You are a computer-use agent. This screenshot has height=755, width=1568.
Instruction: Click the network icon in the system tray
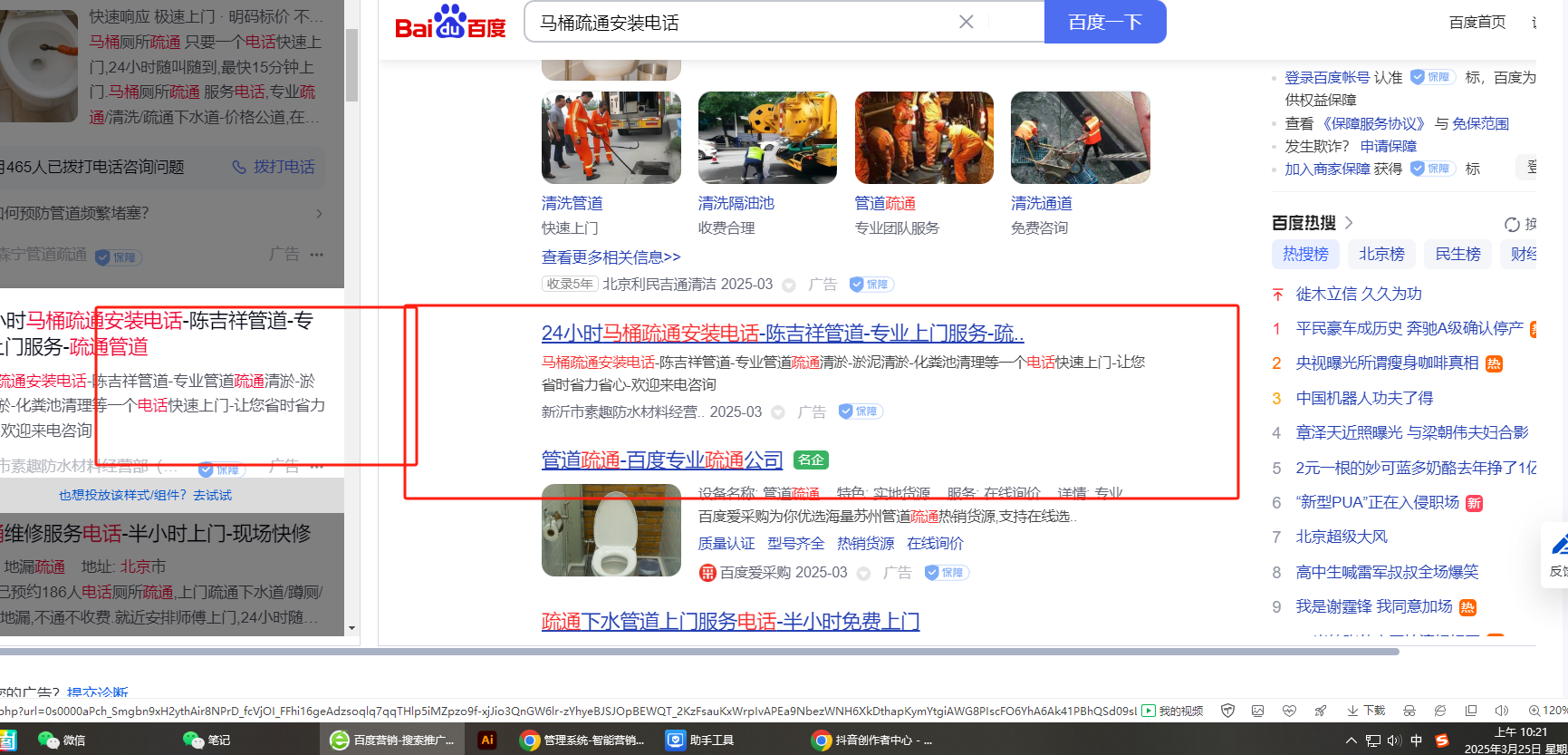[1373, 740]
